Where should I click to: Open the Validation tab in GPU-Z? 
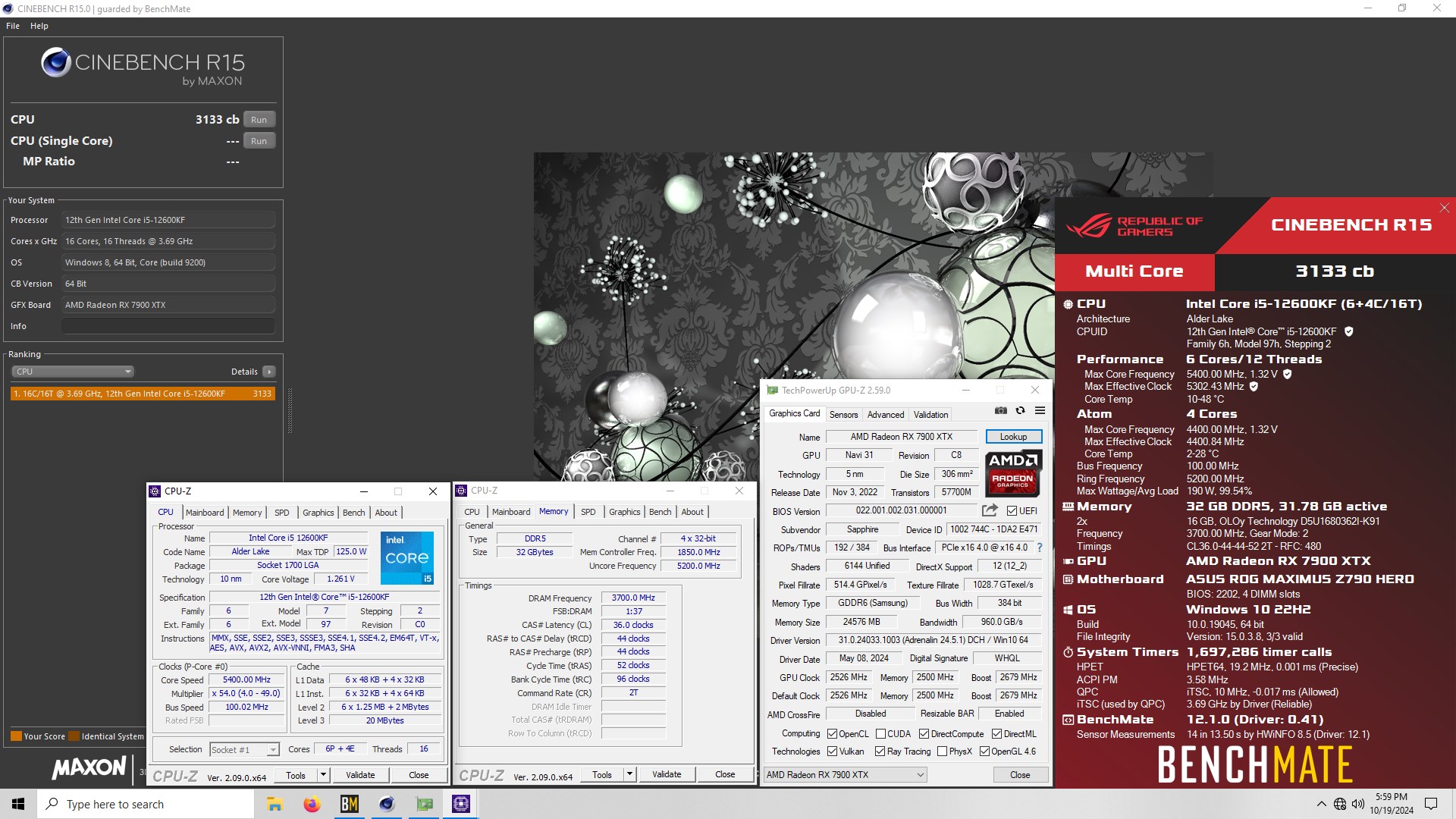930,415
